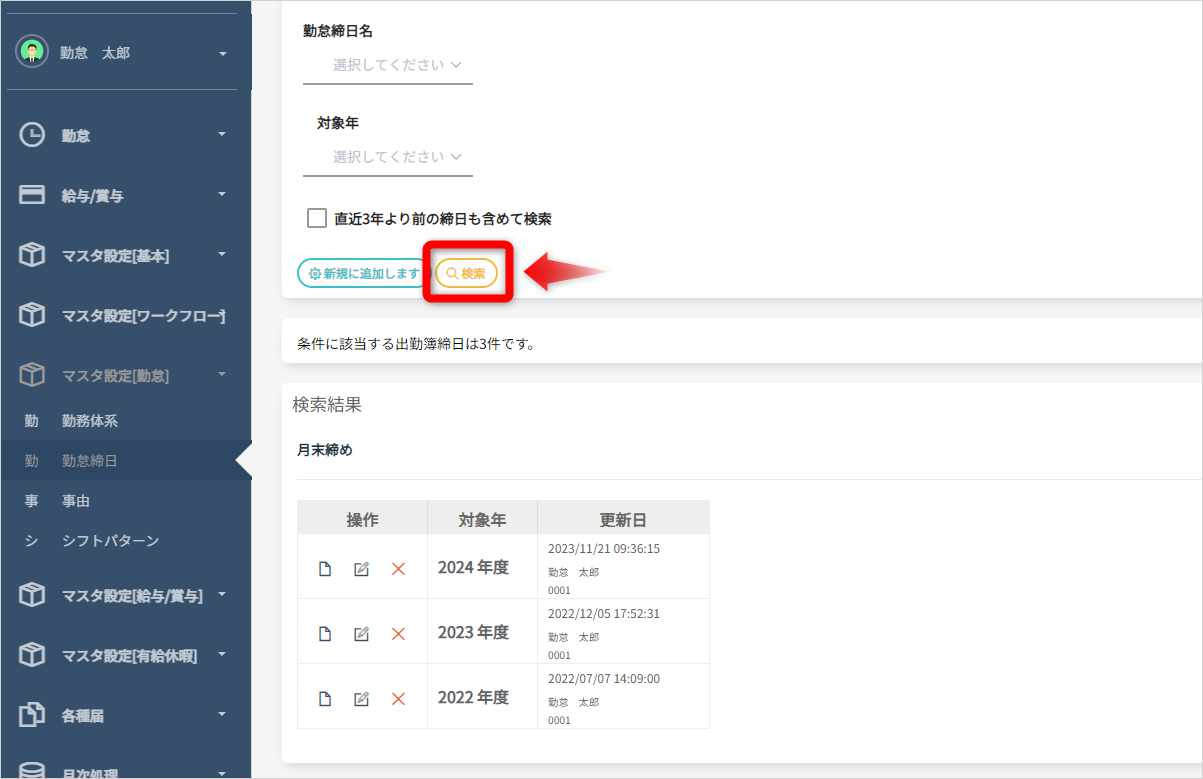Select シフトパターン in the sidebar

click(x=110, y=541)
